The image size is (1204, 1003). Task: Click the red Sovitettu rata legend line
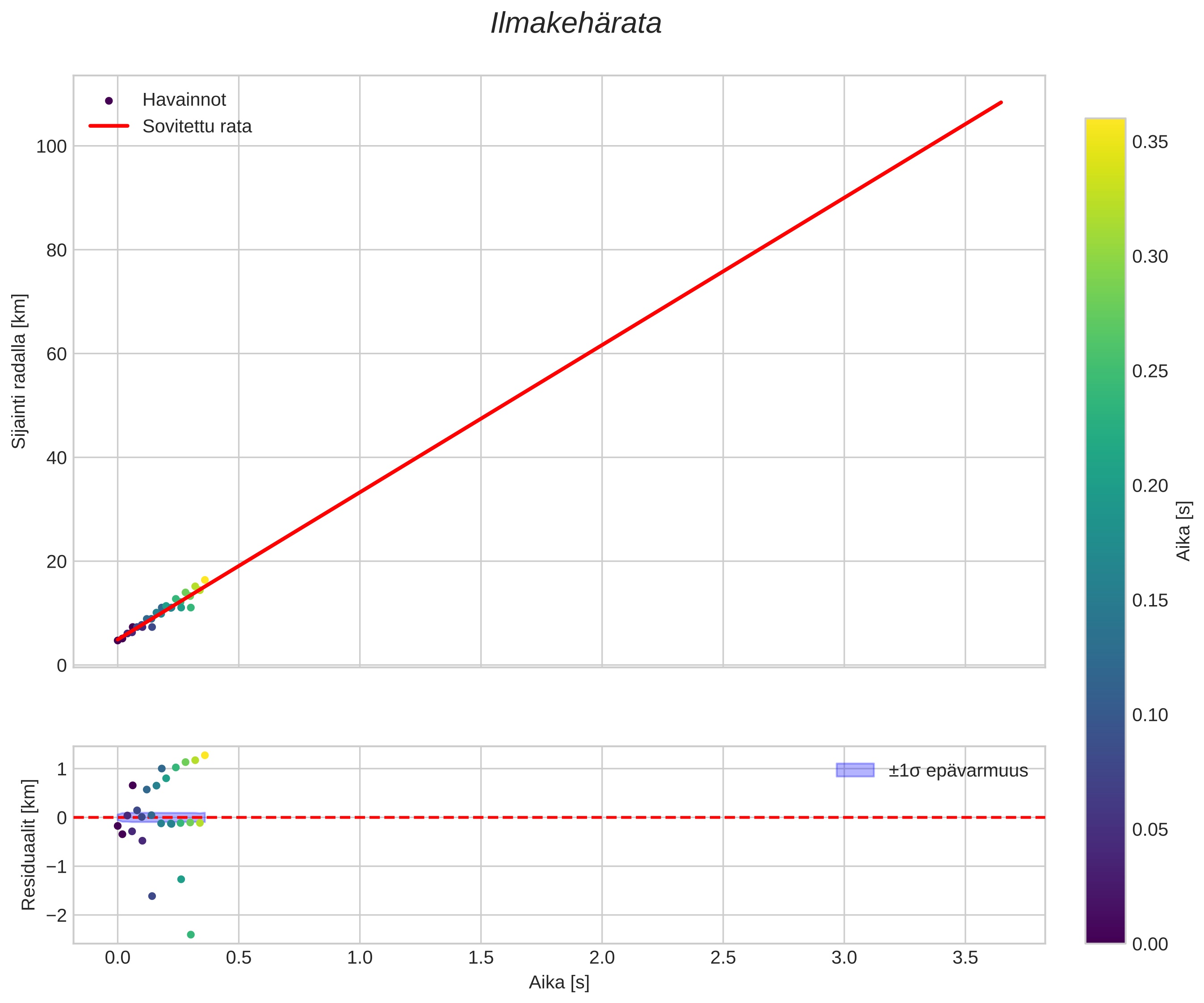(109, 126)
